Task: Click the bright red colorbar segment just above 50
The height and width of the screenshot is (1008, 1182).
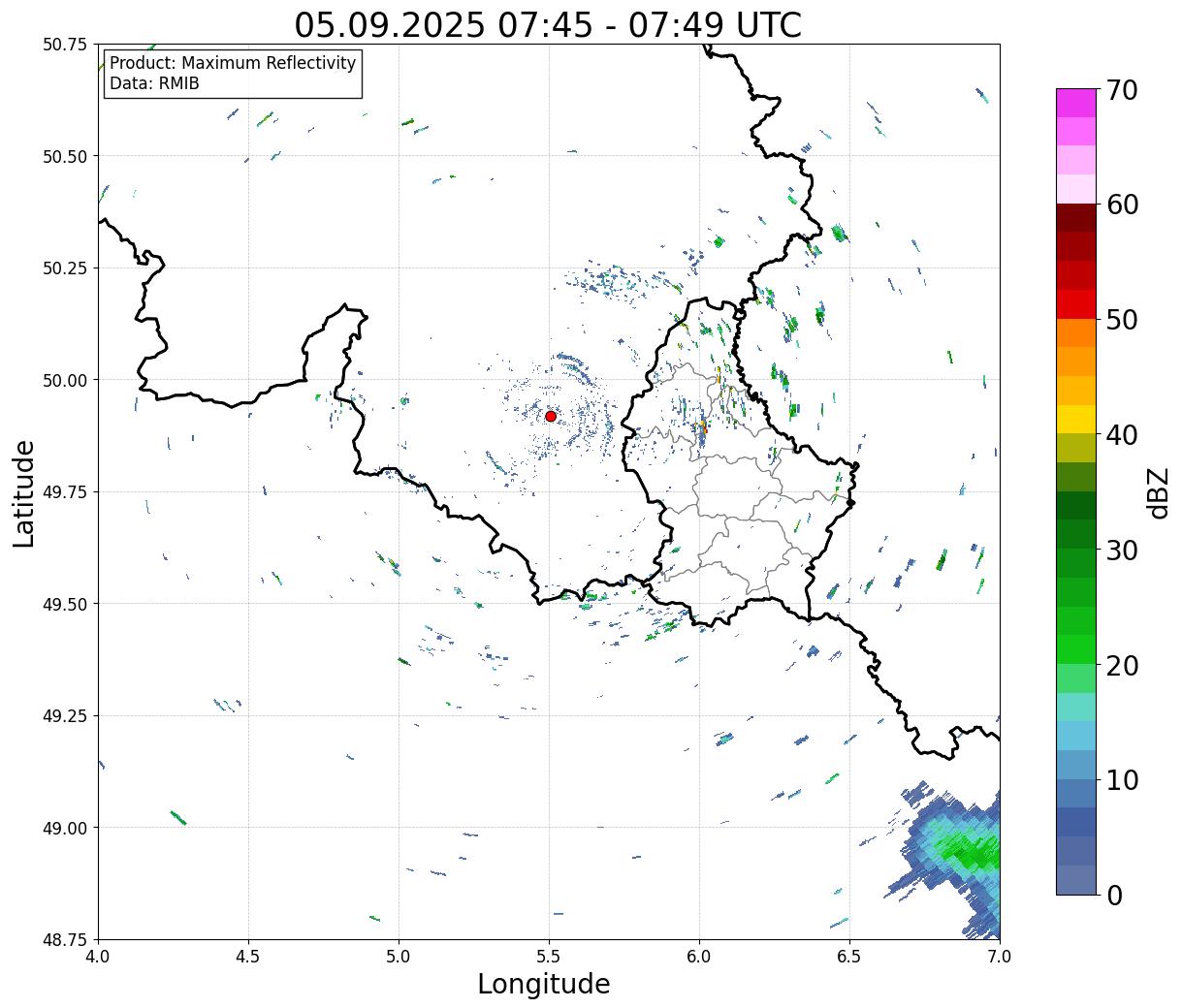Action: pos(1076,304)
